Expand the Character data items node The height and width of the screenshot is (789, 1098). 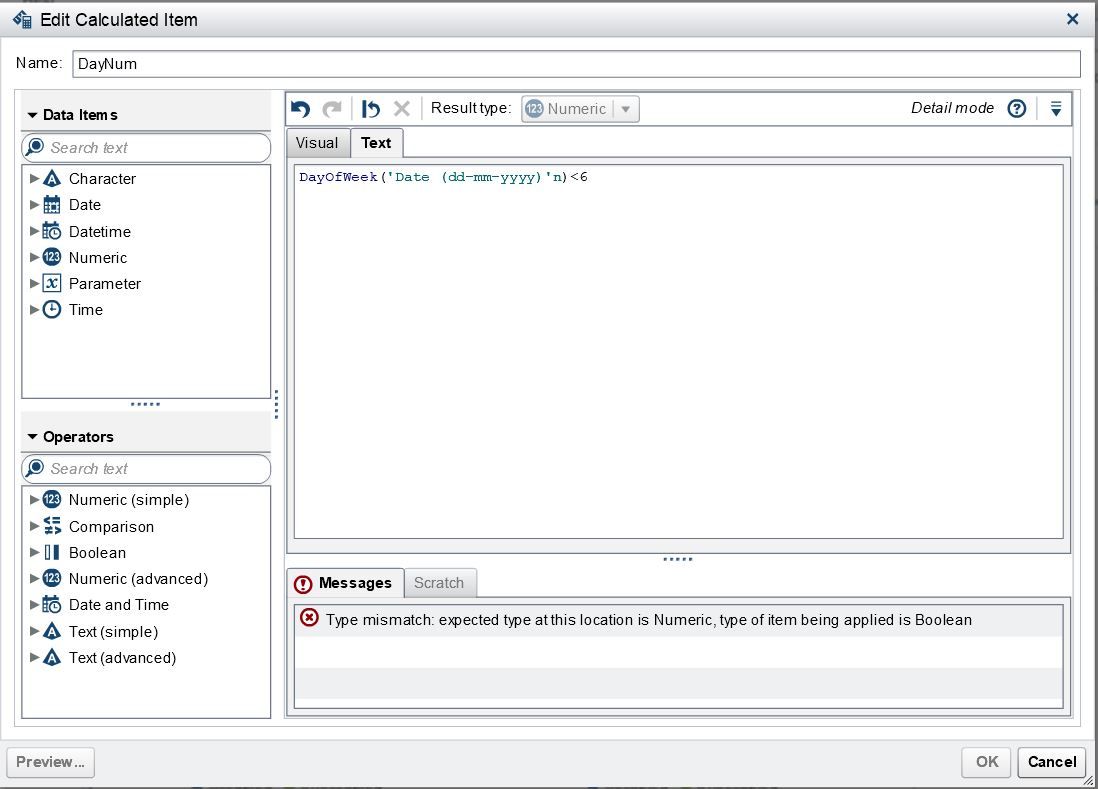35,178
